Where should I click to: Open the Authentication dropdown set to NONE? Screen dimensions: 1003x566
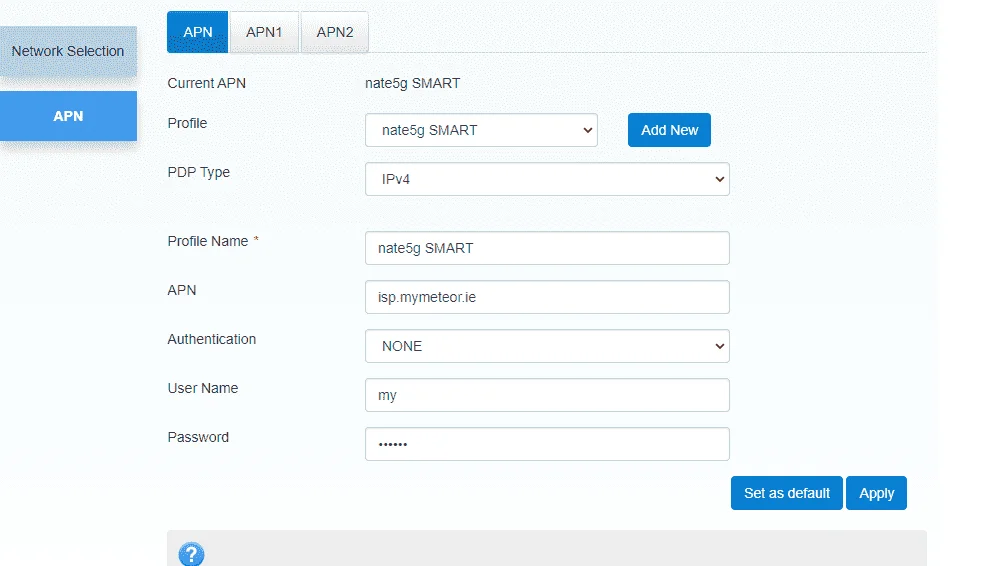tap(547, 346)
